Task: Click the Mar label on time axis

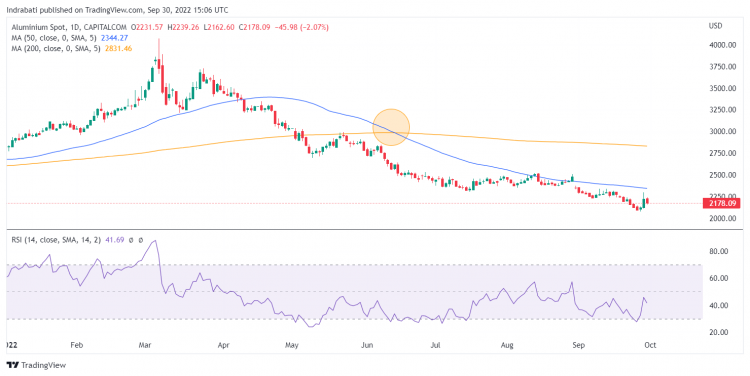Action: 144,345
